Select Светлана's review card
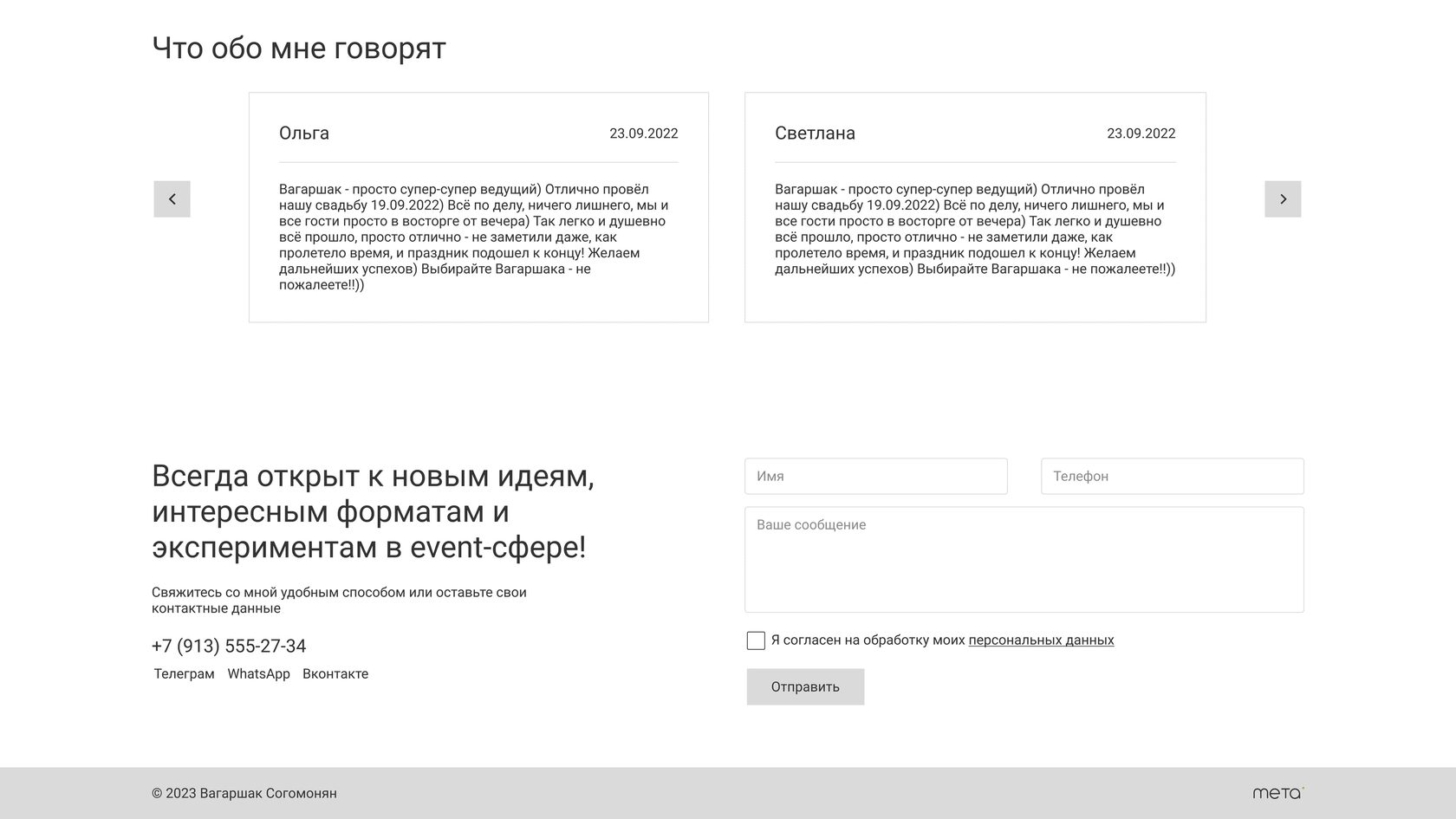Image resolution: width=1456 pixels, height=819 pixels. (x=975, y=207)
